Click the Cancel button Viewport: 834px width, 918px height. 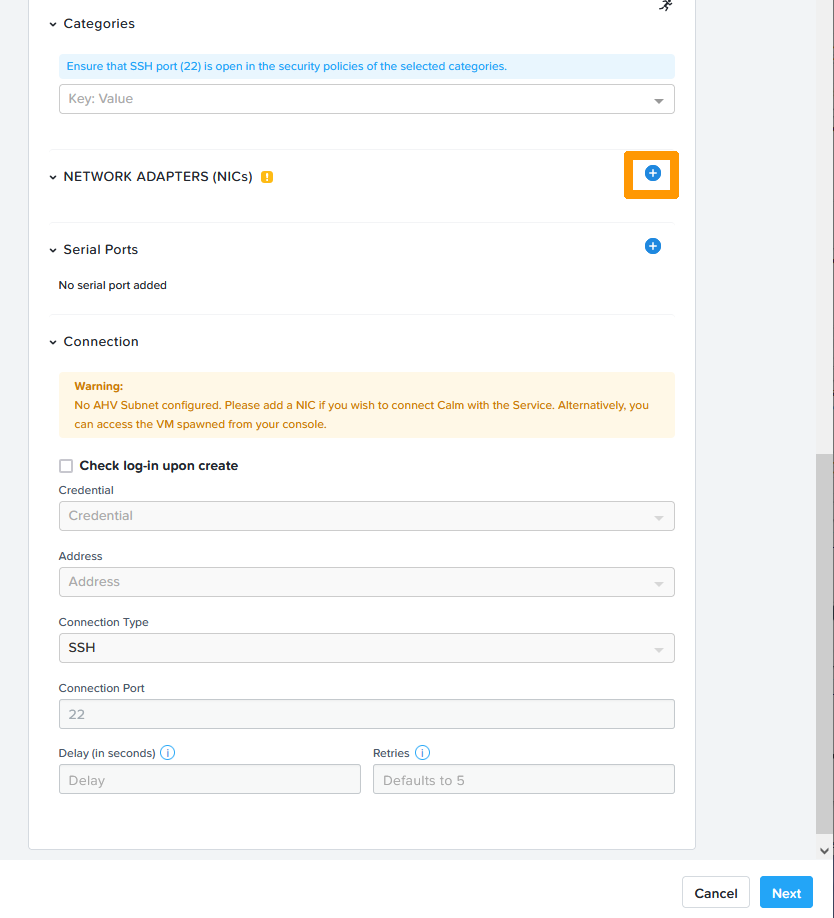click(716, 893)
